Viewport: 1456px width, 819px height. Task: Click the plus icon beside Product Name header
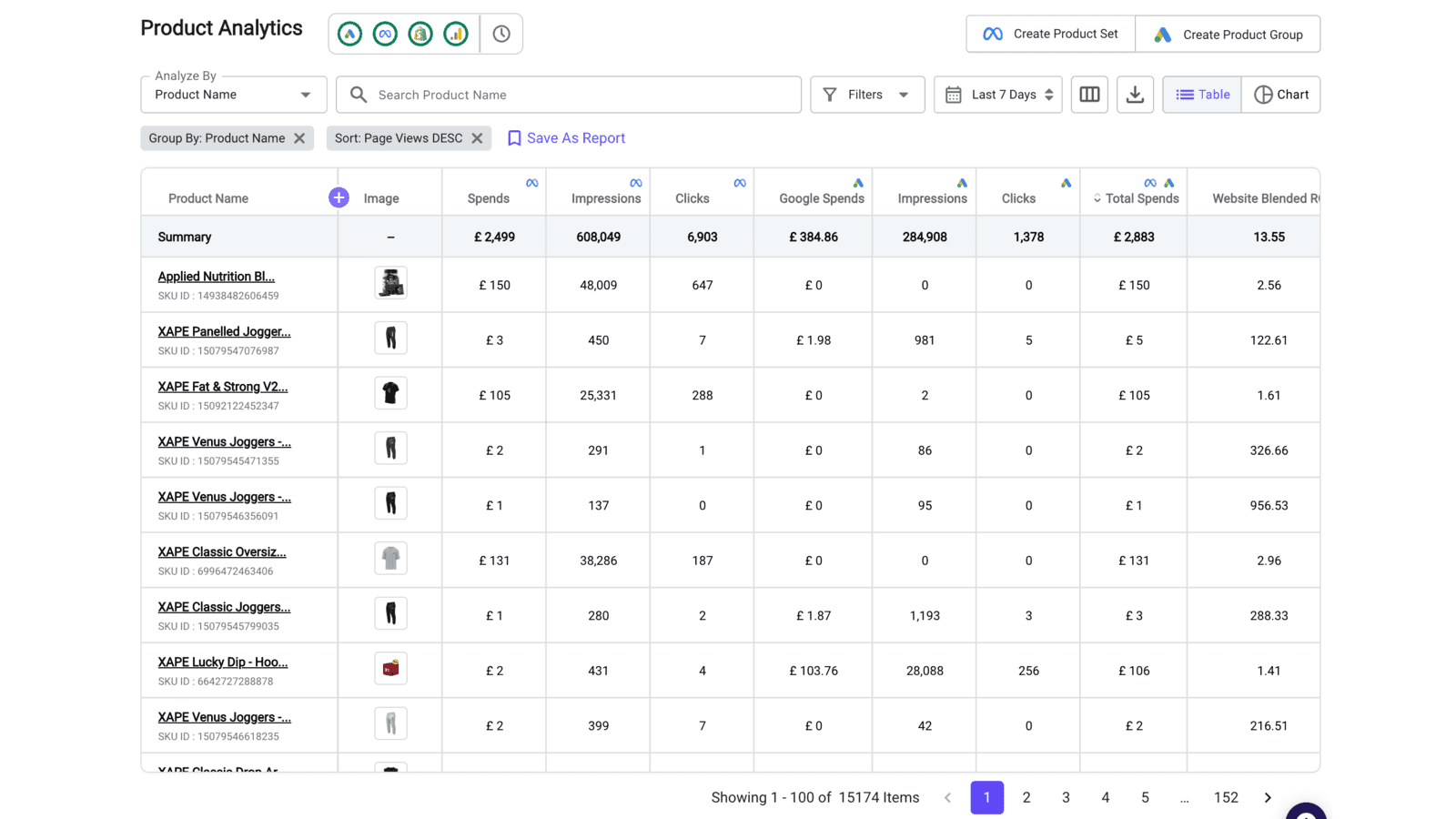338,197
